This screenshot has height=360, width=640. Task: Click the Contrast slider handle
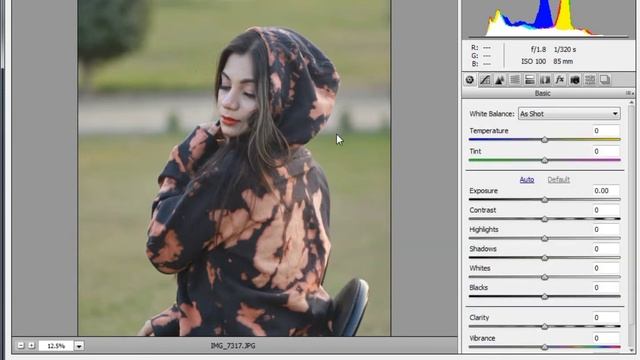click(544, 219)
